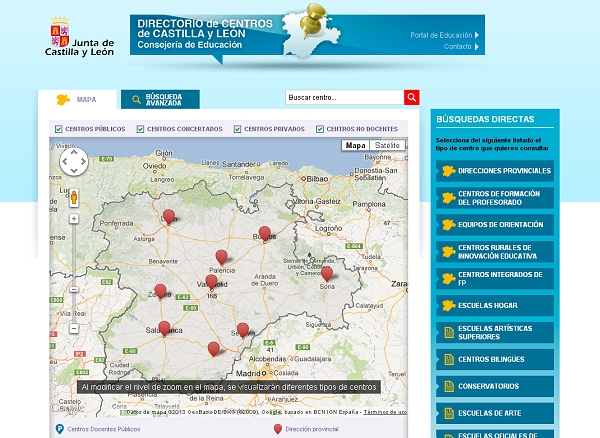Click the Street View pegman icon
This screenshot has width=600, height=438.
[74, 198]
